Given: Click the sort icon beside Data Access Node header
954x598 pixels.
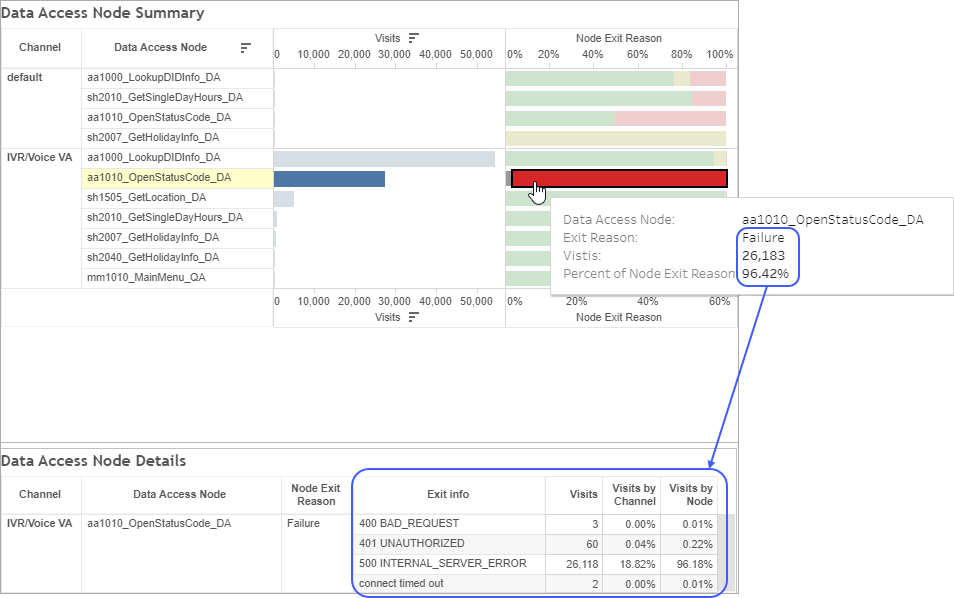Looking at the screenshot, I should coord(246,47).
